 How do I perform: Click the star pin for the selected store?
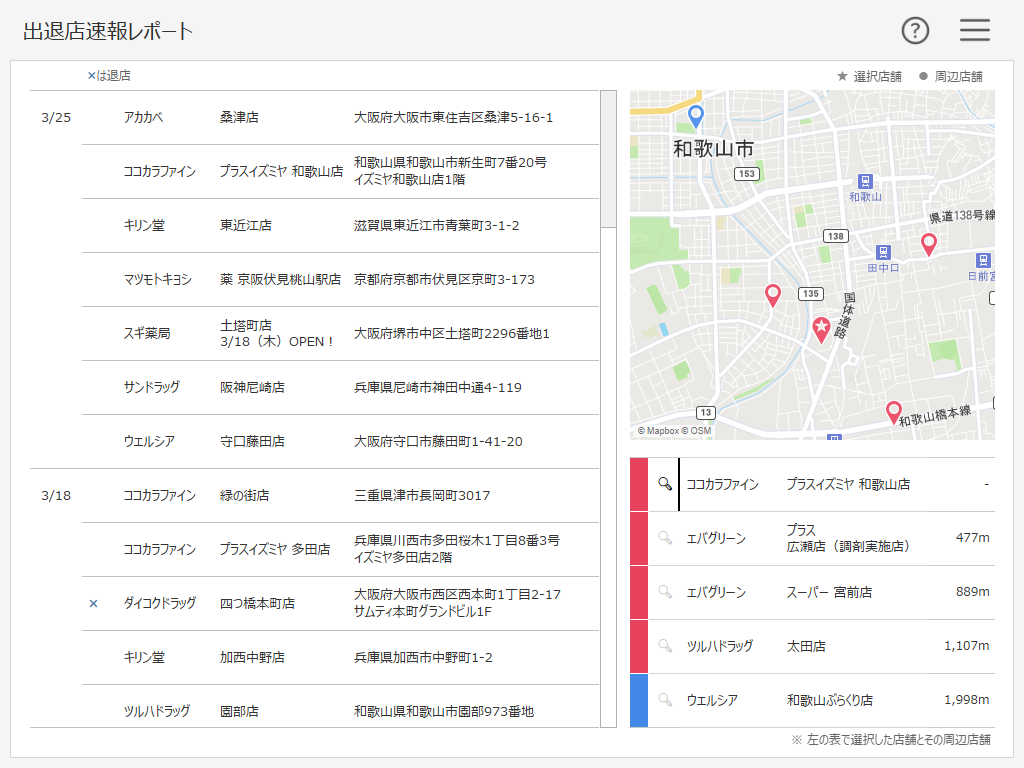pyautogui.click(x=821, y=330)
